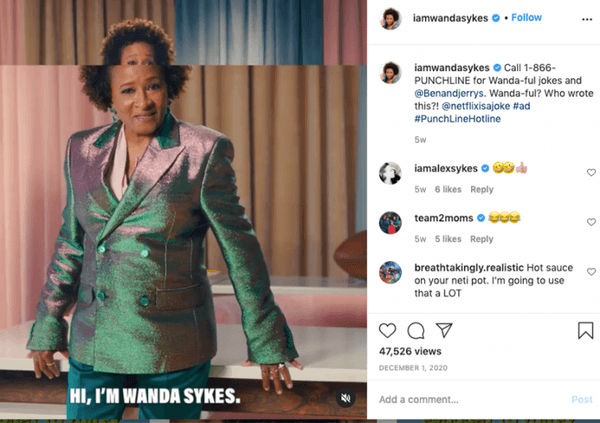Click the Add a comment field
Viewport: 600px width, 423px height.
(x=470, y=399)
